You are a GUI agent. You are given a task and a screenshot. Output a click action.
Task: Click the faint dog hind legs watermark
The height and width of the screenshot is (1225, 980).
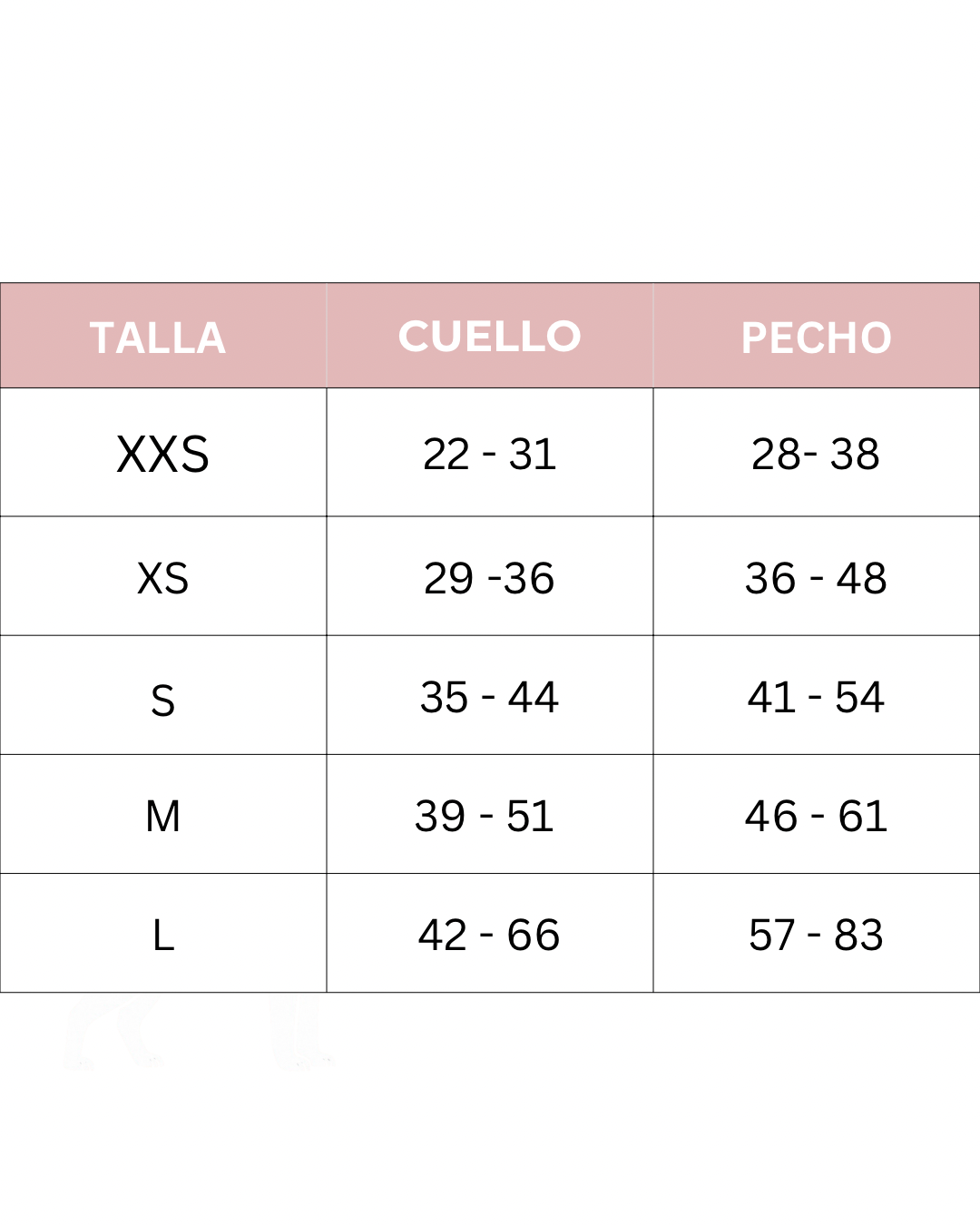(x=113, y=1033)
